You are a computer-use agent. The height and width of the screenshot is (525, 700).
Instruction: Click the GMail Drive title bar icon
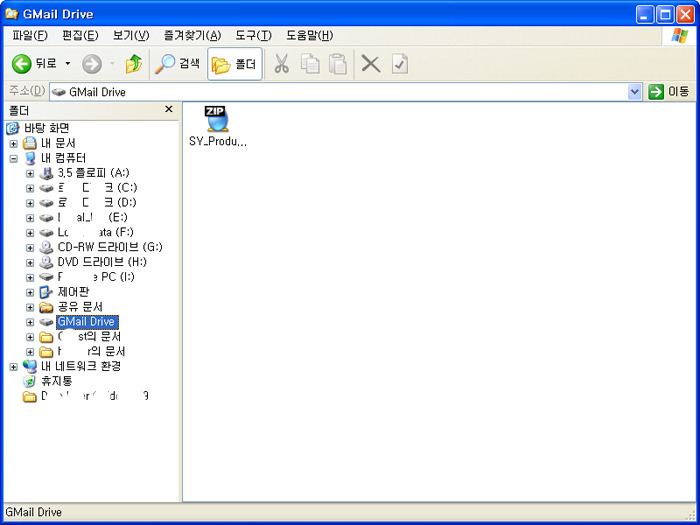point(11,14)
